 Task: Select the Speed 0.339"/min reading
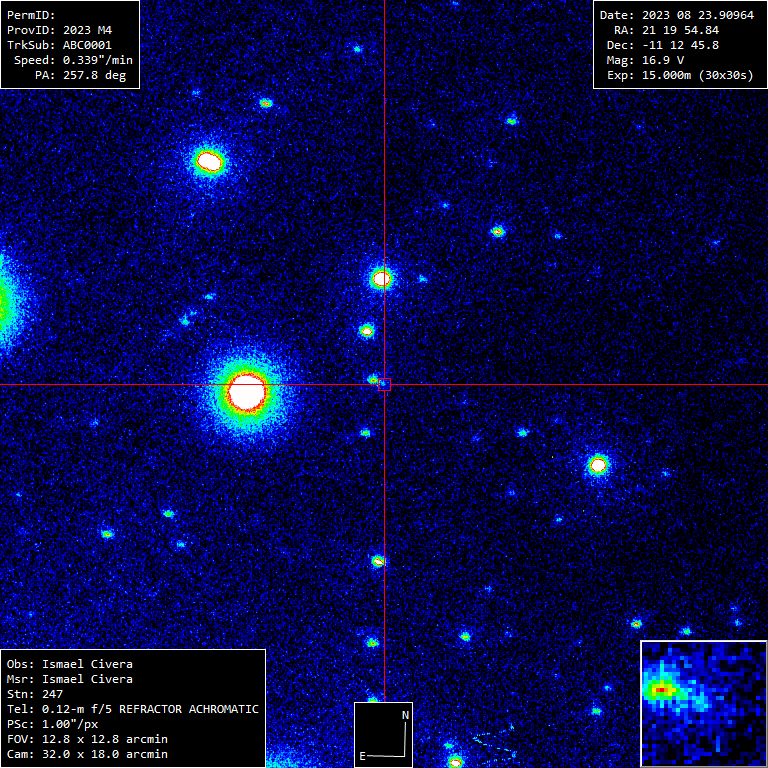(x=73, y=60)
